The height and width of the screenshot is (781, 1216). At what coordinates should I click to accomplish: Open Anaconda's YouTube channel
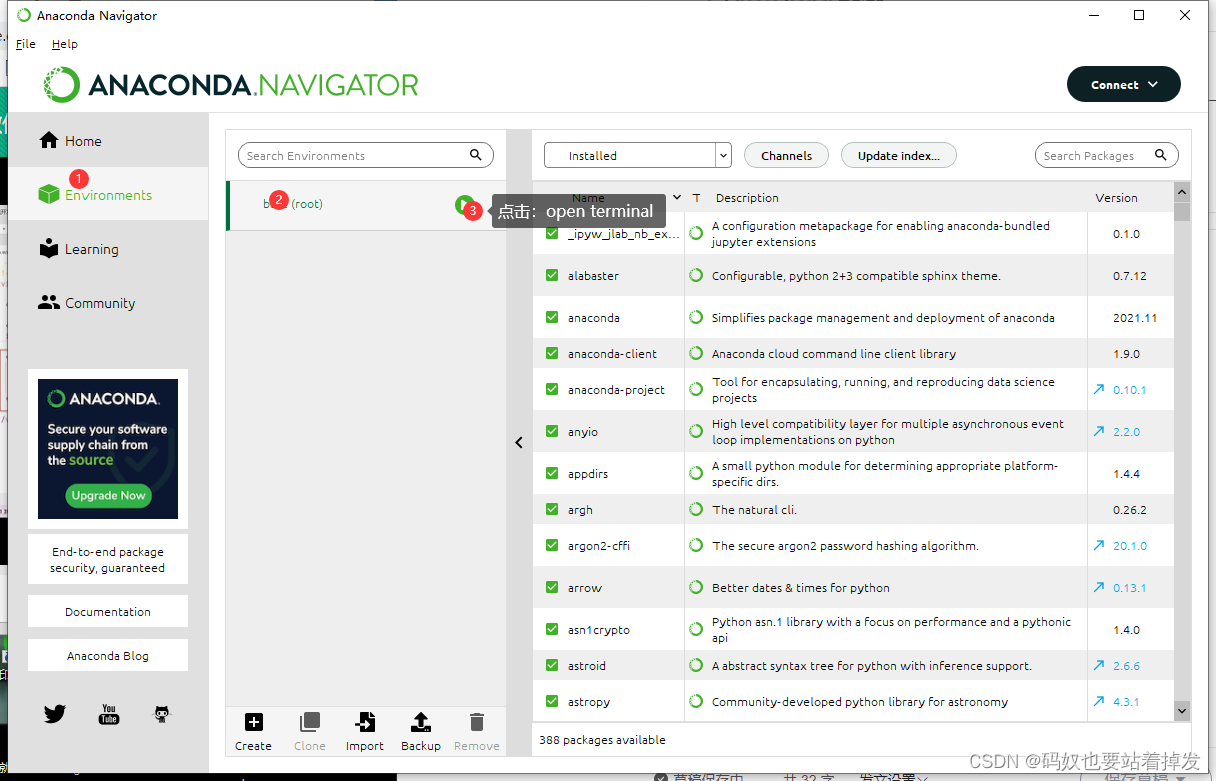click(x=109, y=714)
